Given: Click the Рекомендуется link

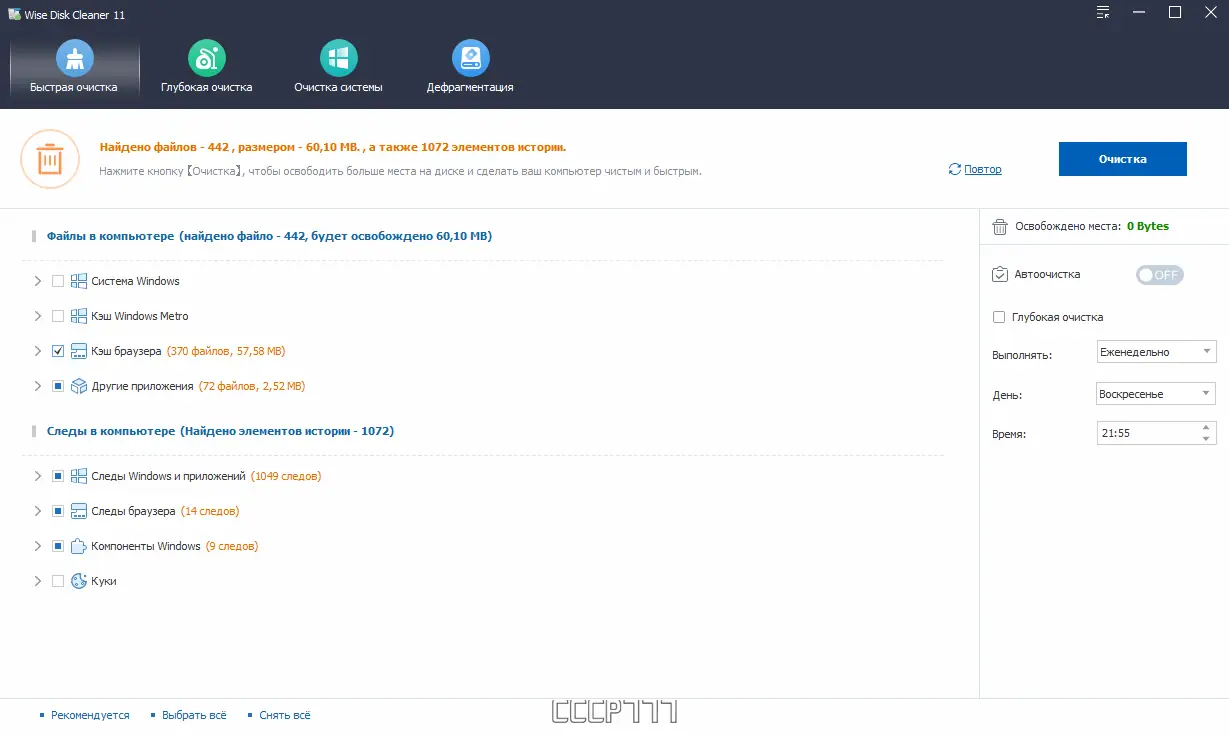Looking at the screenshot, I should click(91, 715).
